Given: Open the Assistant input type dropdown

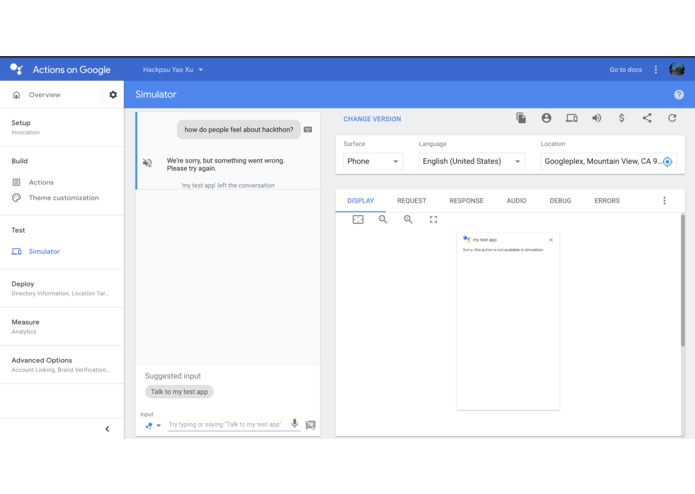Looking at the screenshot, I should [x=153, y=425].
